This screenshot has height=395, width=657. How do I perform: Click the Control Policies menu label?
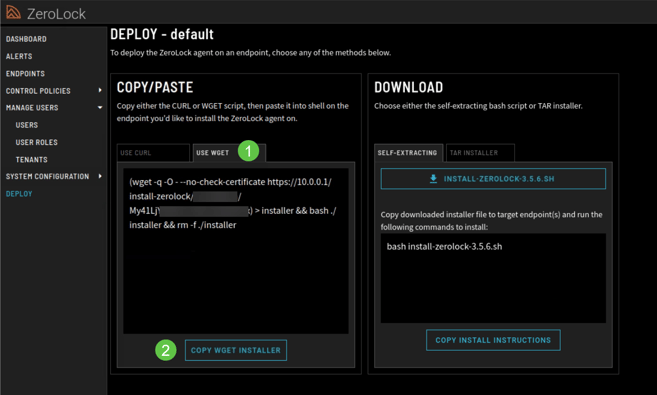coord(38,91)
